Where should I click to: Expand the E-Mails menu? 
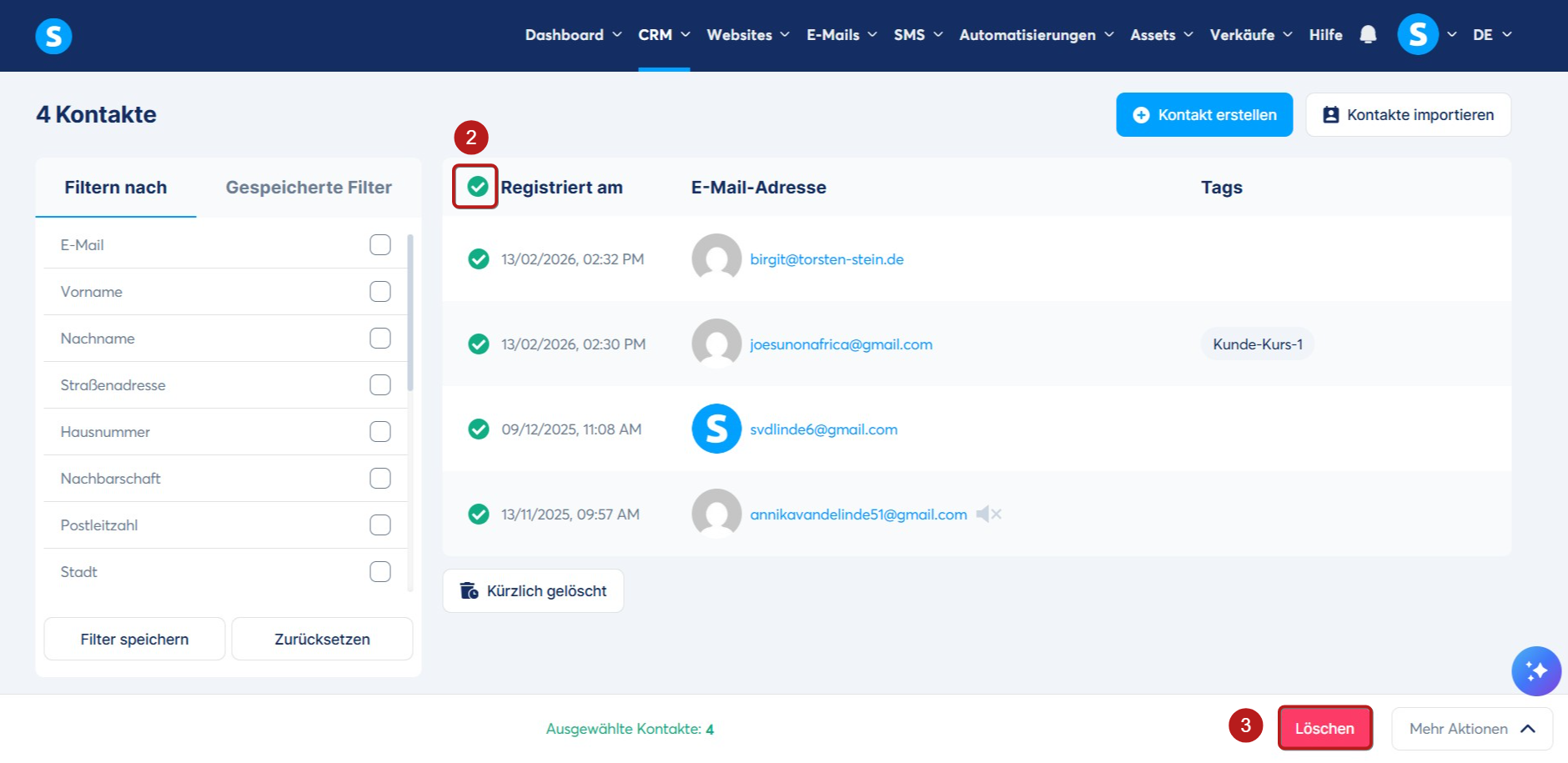842,35
